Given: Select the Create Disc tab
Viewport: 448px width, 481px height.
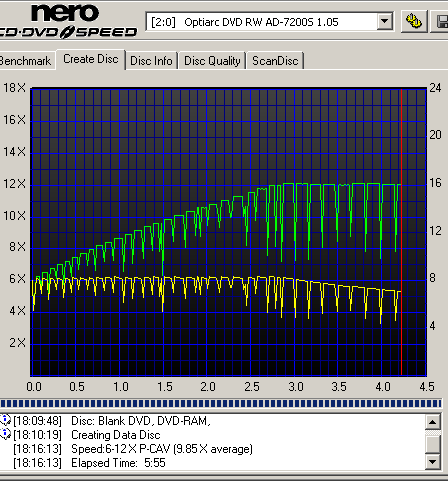Looking at the screenshot, I should pyautogui.click(x=91, y=59).
